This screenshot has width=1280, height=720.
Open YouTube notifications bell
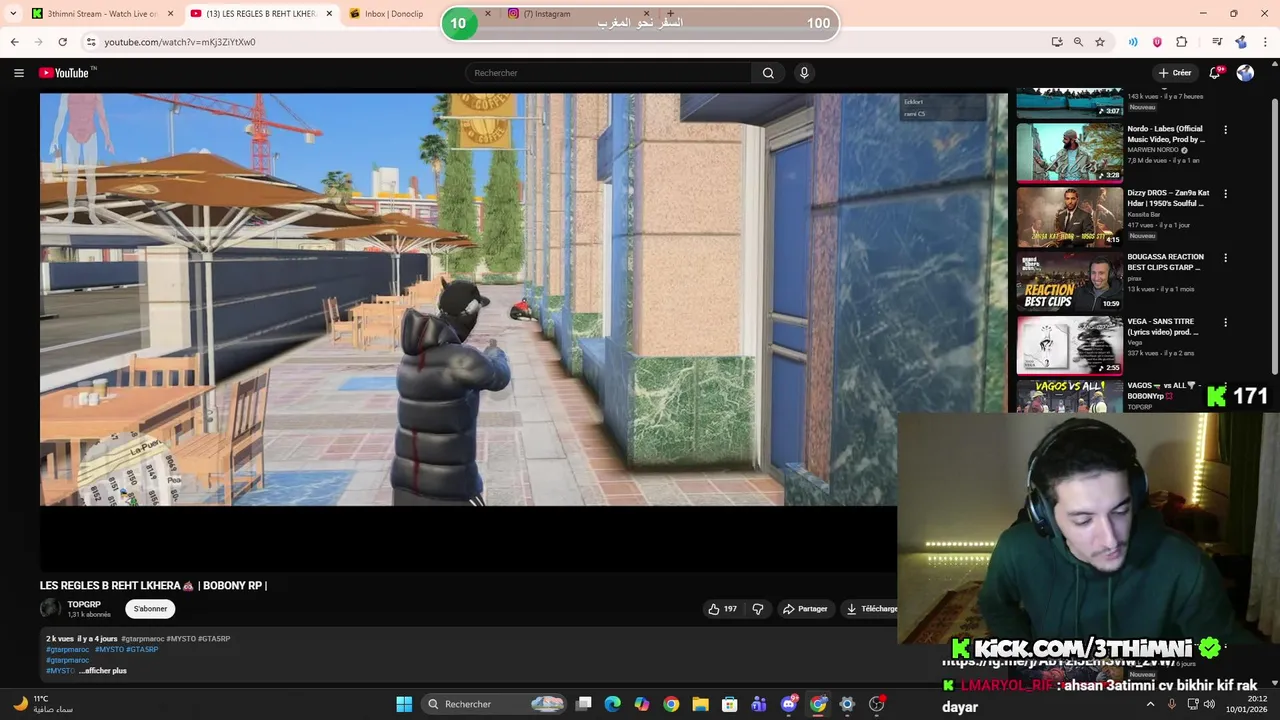tap(1215, 73)
